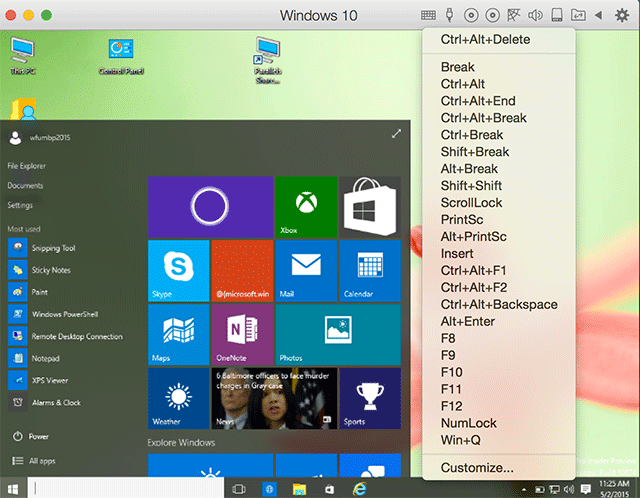This screenshot has height=498, width=640.
Task: Collapse the title bar icons with the arrow
Action: tap(599, 16)
